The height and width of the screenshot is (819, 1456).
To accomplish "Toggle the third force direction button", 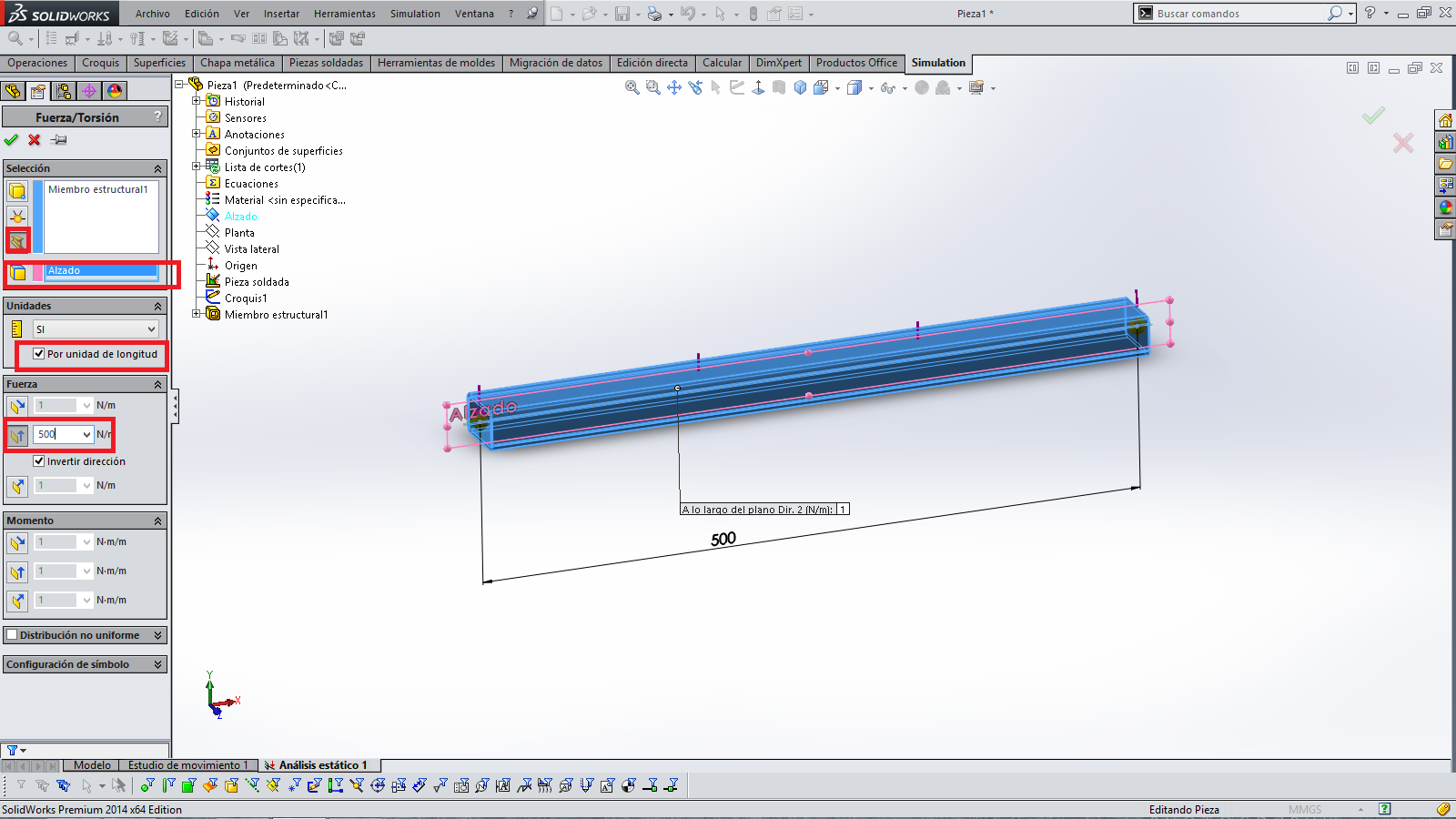I will (17, 486).
